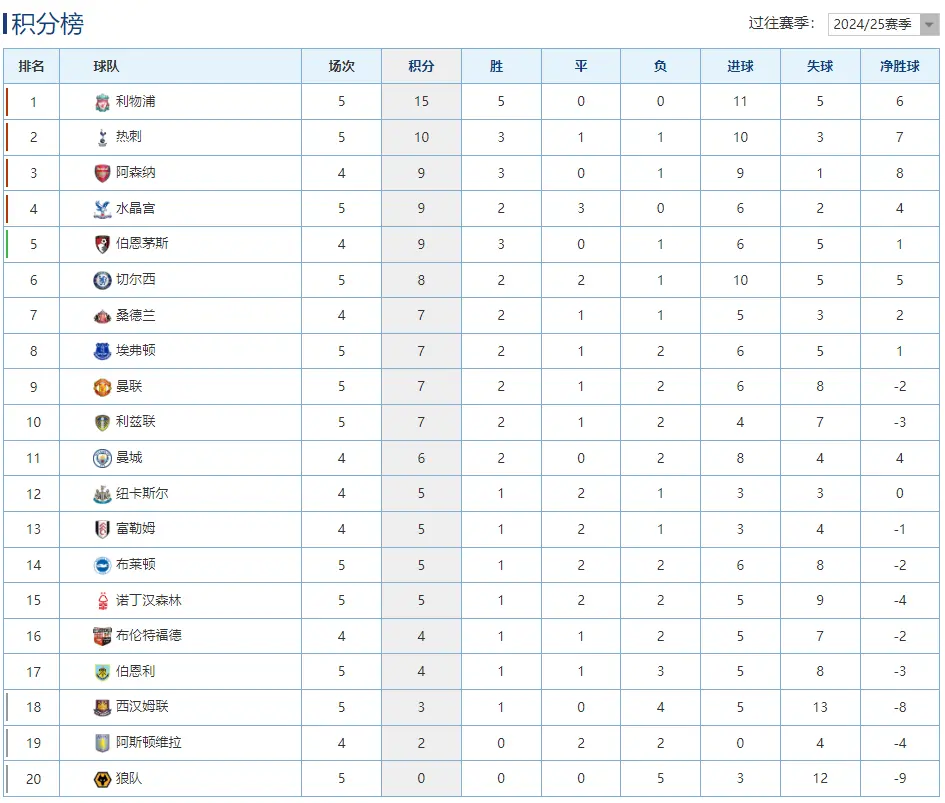Viewport: 945px width, 803px height.
Task: Click the Chelsea club crest icon
Action: pyautogui.click(x=102, y=280)
